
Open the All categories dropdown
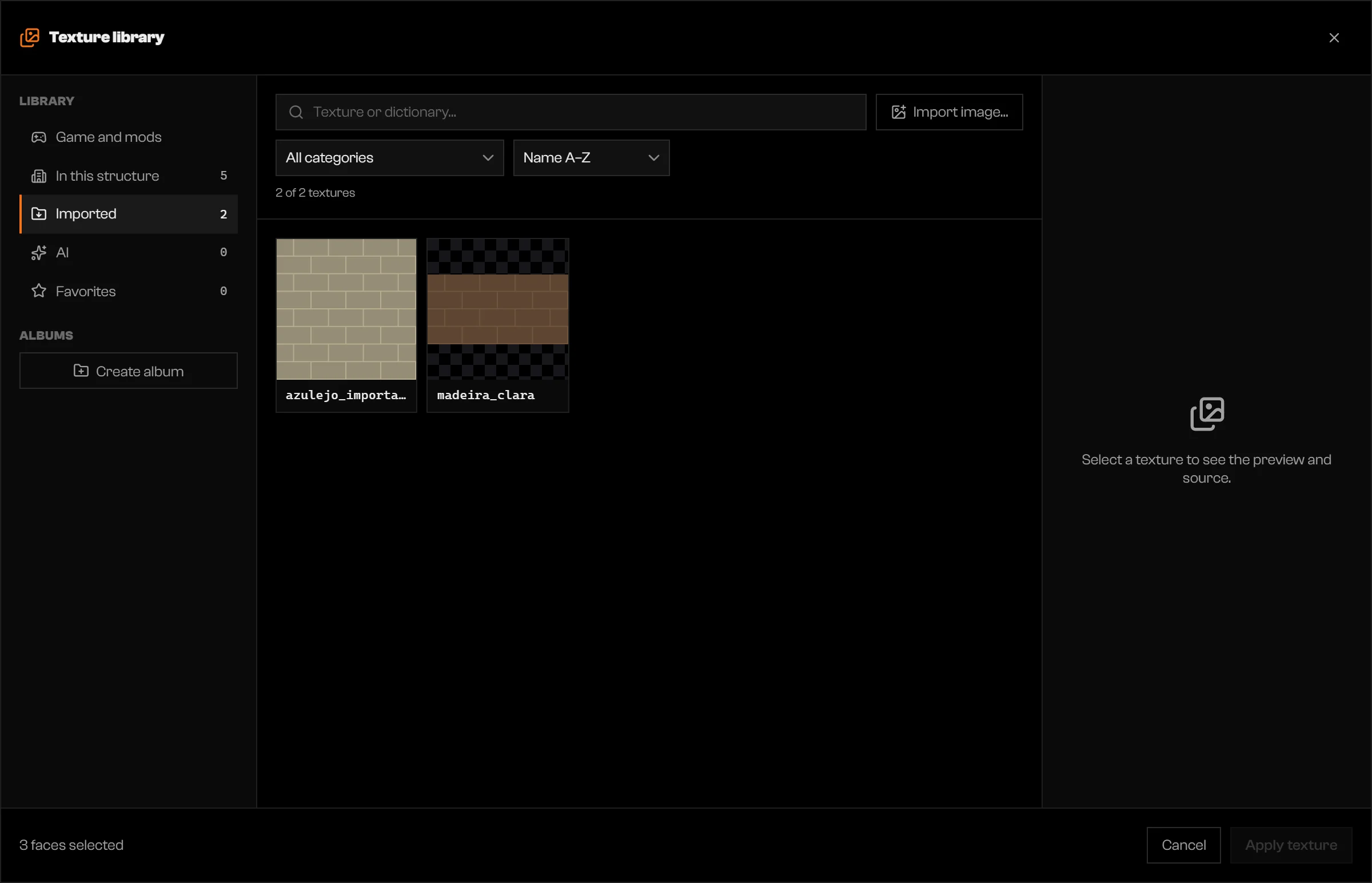pyautogui.click(x=390, y=158)
